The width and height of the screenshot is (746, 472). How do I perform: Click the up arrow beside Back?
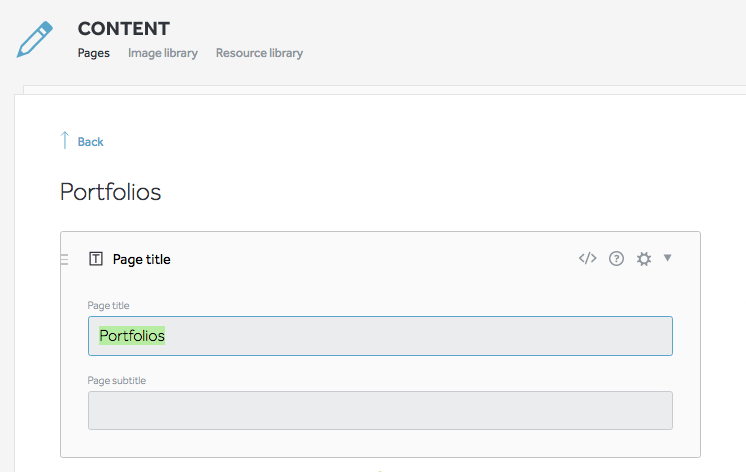point(65,141)
